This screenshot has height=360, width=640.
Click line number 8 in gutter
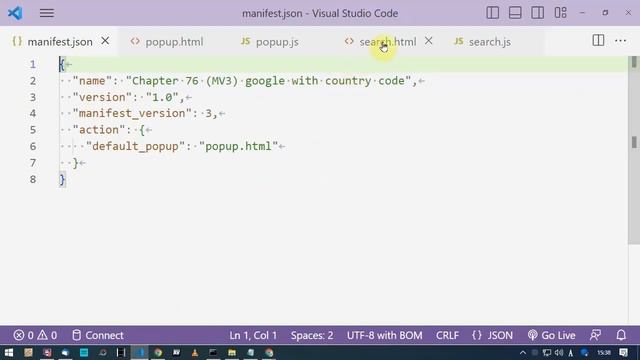pos(33,179)
